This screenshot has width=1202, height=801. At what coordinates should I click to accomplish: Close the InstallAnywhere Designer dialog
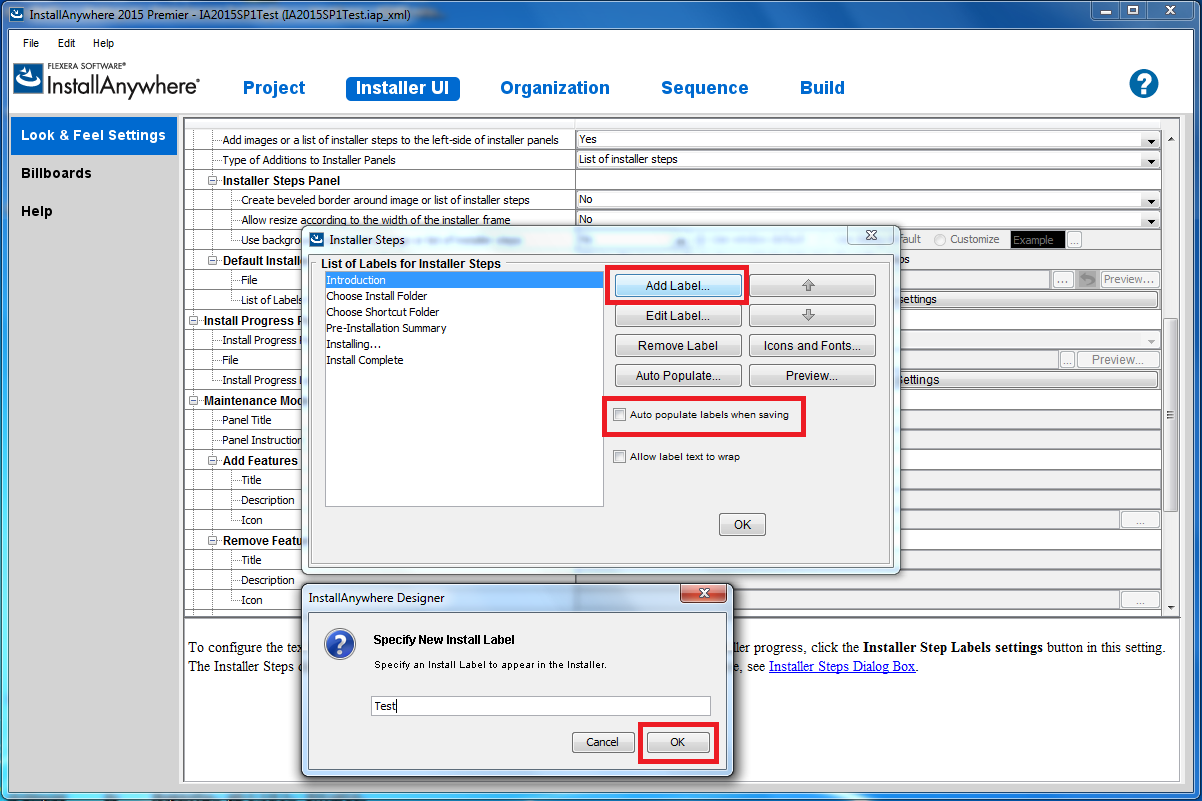click(702, 594)
